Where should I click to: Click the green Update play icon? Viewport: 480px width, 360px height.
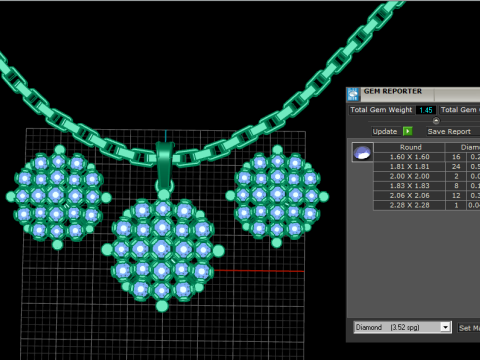pyautogui.click(x=407, y=131)
